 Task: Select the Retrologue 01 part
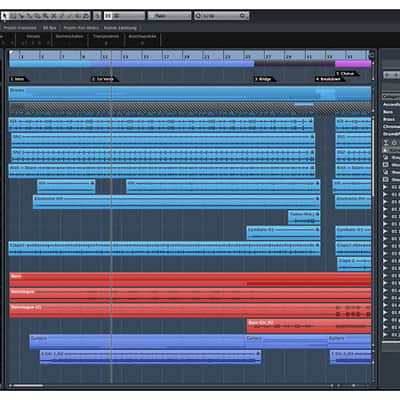click(x=190, y=311)
